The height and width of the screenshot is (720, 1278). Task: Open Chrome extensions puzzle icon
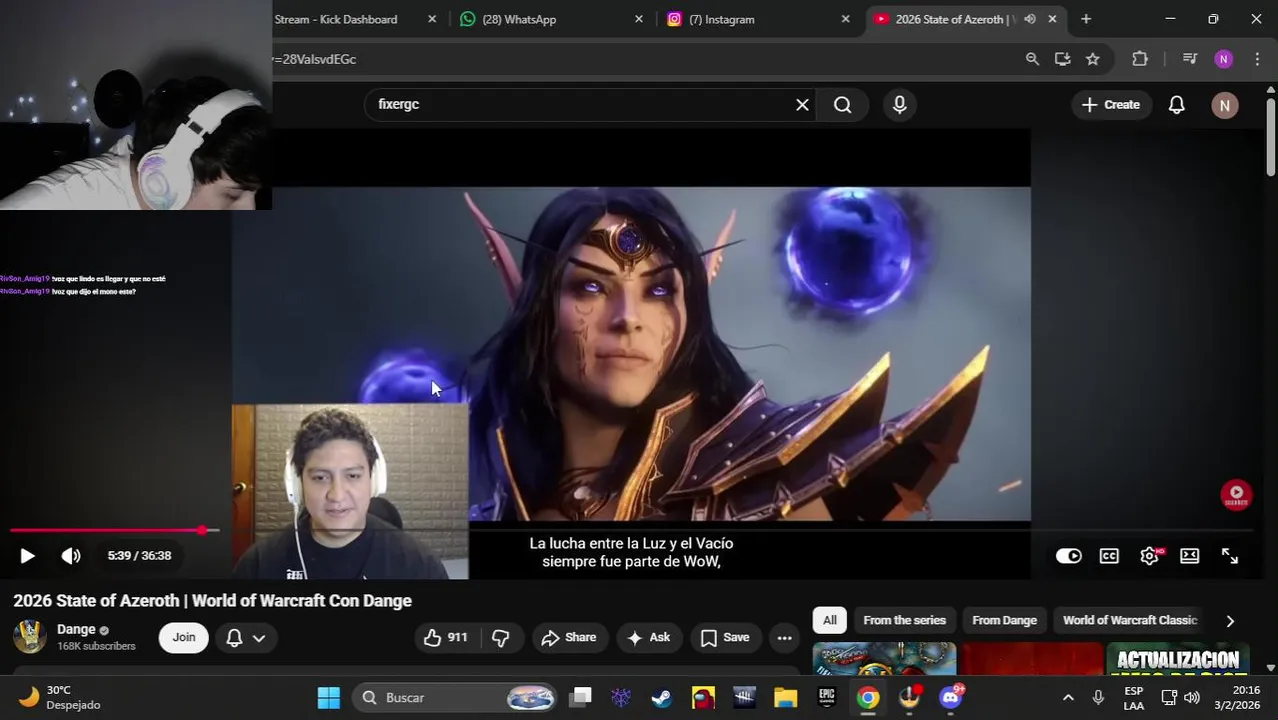click(1140, 59)
